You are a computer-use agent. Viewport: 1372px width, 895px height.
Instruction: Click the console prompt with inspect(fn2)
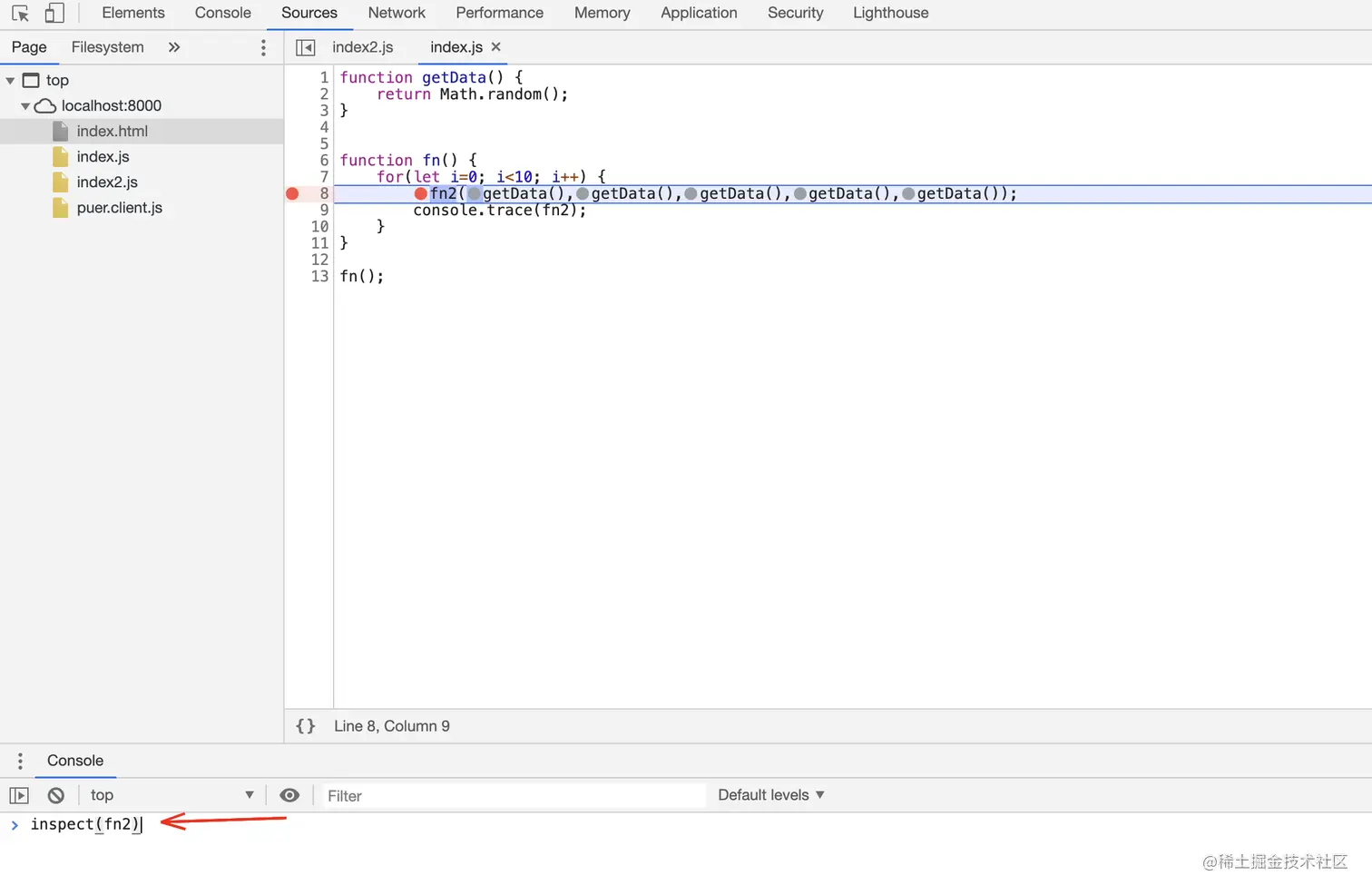[86, 824]
